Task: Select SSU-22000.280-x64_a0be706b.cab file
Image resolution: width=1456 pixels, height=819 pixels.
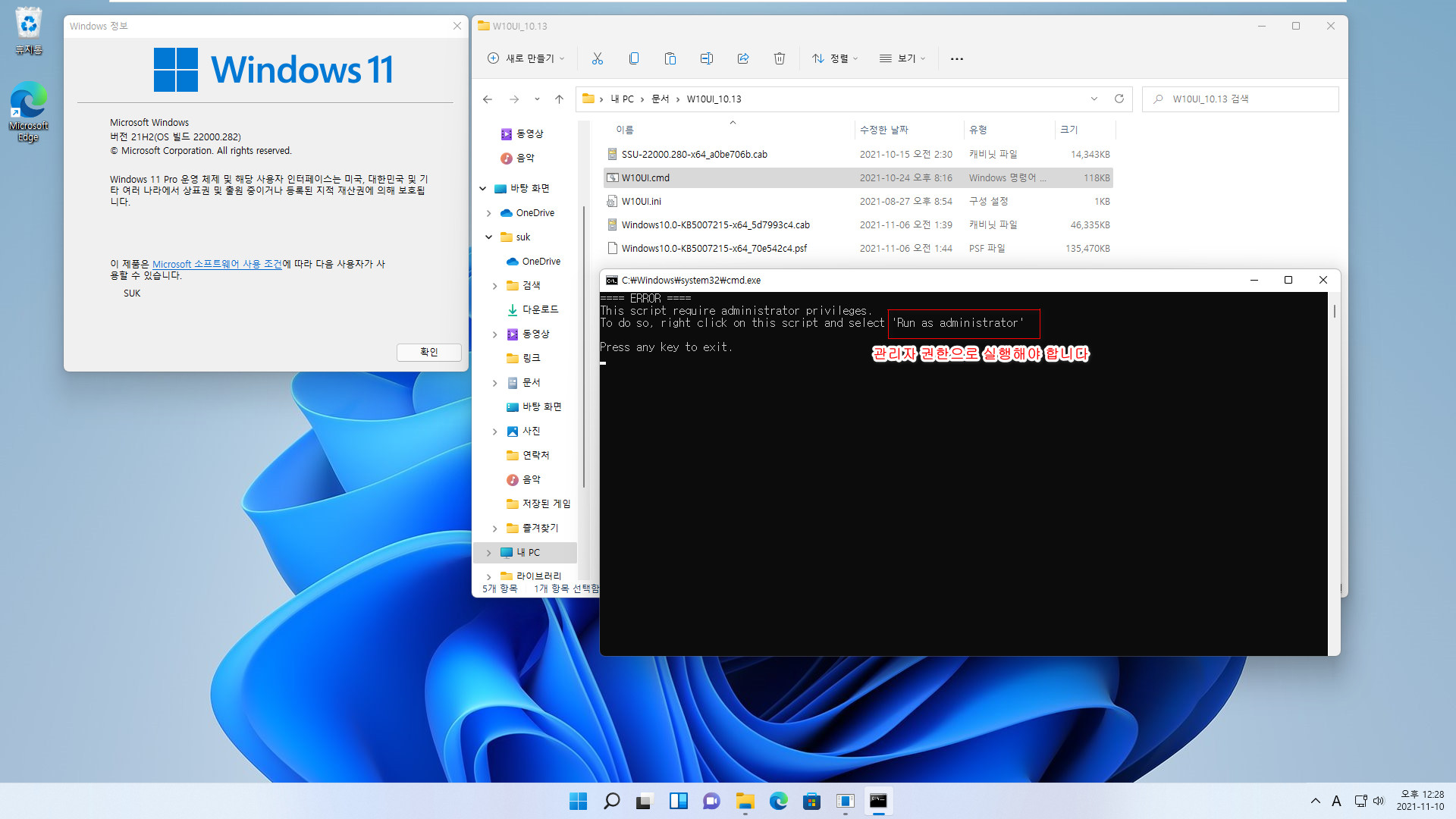Action: pos(858,154)
